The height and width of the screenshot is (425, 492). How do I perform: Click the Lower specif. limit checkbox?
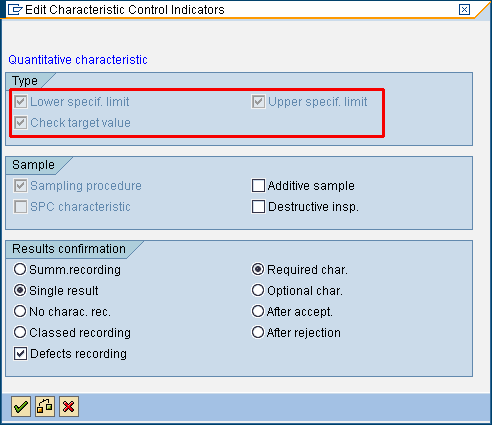(20, 102)
